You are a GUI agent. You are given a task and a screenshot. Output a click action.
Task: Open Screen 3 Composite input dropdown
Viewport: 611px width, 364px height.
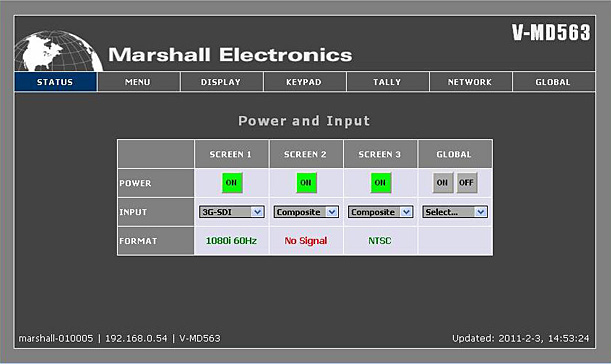(380, 212)
